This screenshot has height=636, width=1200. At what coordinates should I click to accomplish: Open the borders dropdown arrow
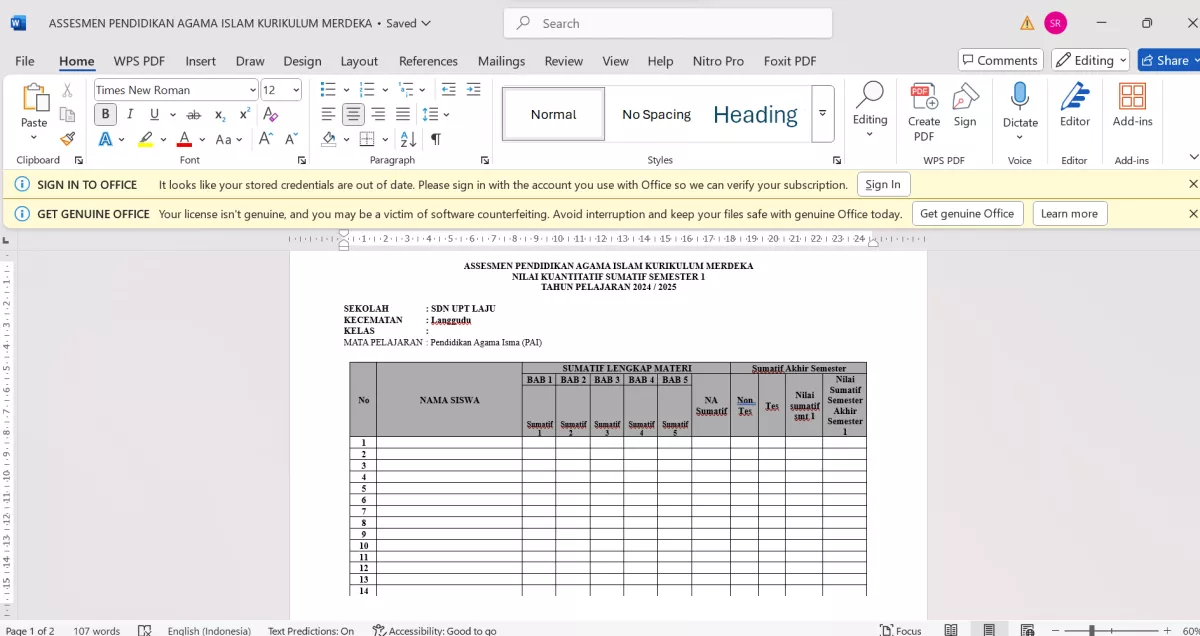pos(384,139)
